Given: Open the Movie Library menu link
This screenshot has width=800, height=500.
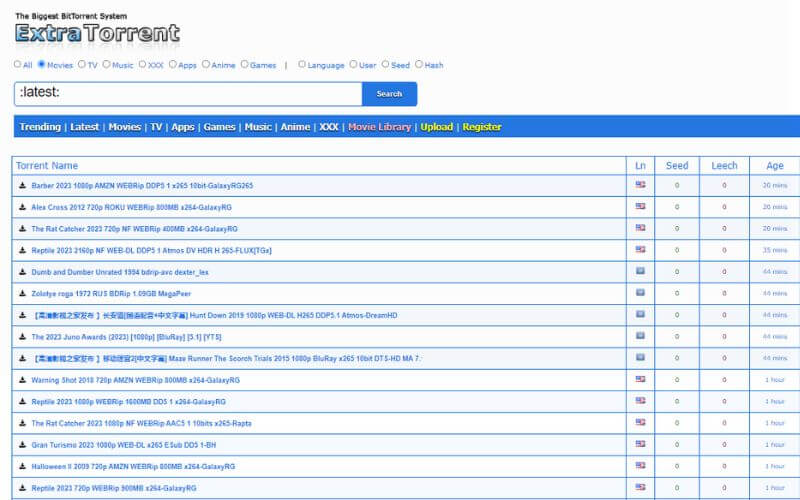Looking at the screenshot, I should pos(379,127).
